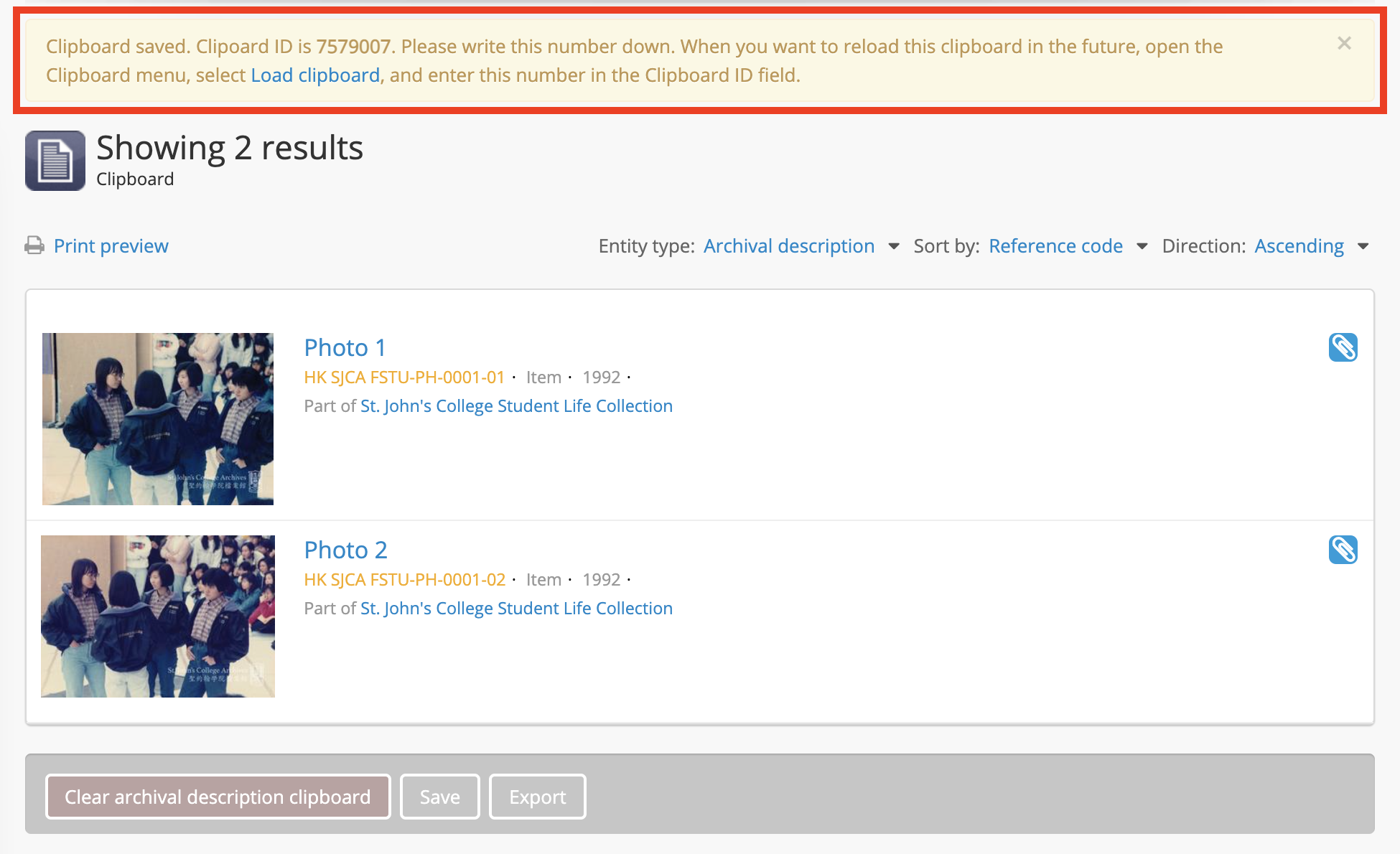
Task: Toggle Photo 1 clipboard paperclip
Action: (x=1343, y=348)
